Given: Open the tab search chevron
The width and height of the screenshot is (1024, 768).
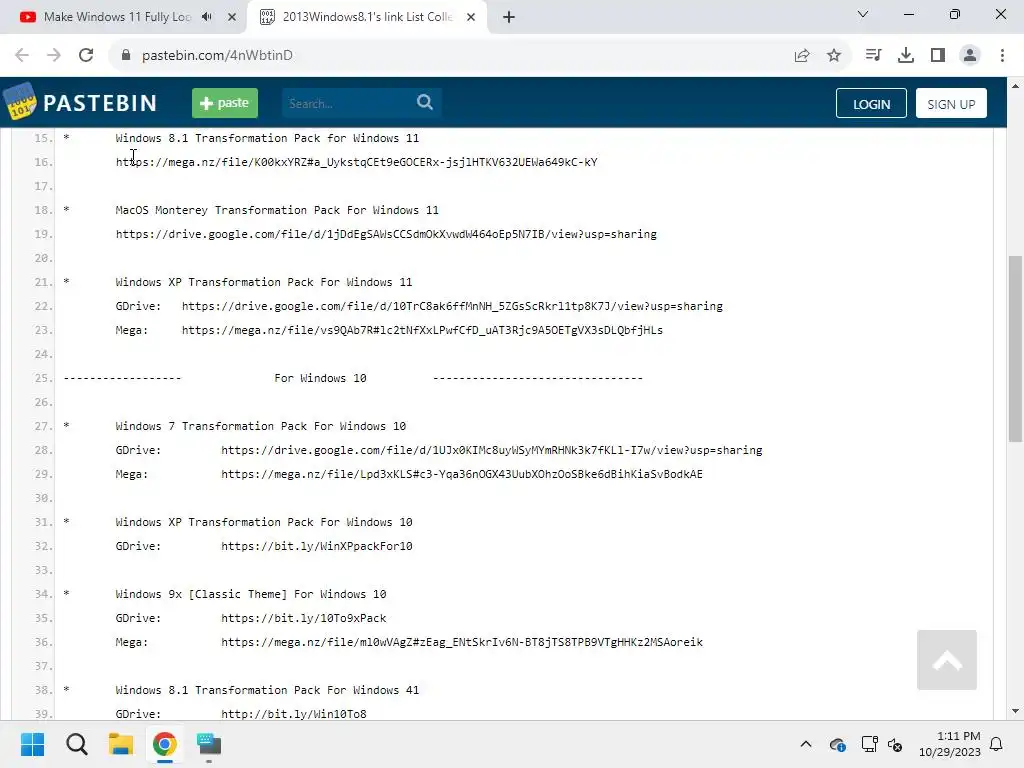Looking at the screenshot, I should pyautogui.click(x=863, y=14).
